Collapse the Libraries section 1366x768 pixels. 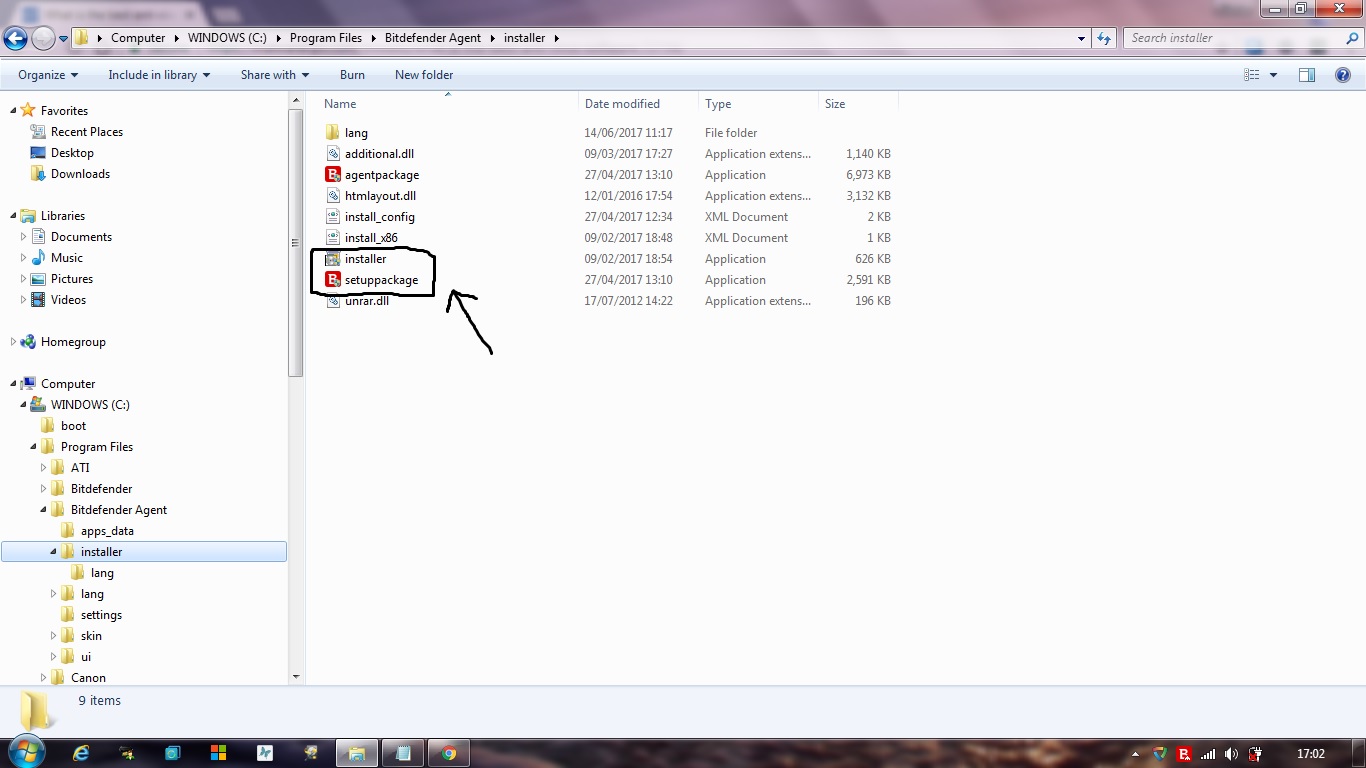(12, 215)
